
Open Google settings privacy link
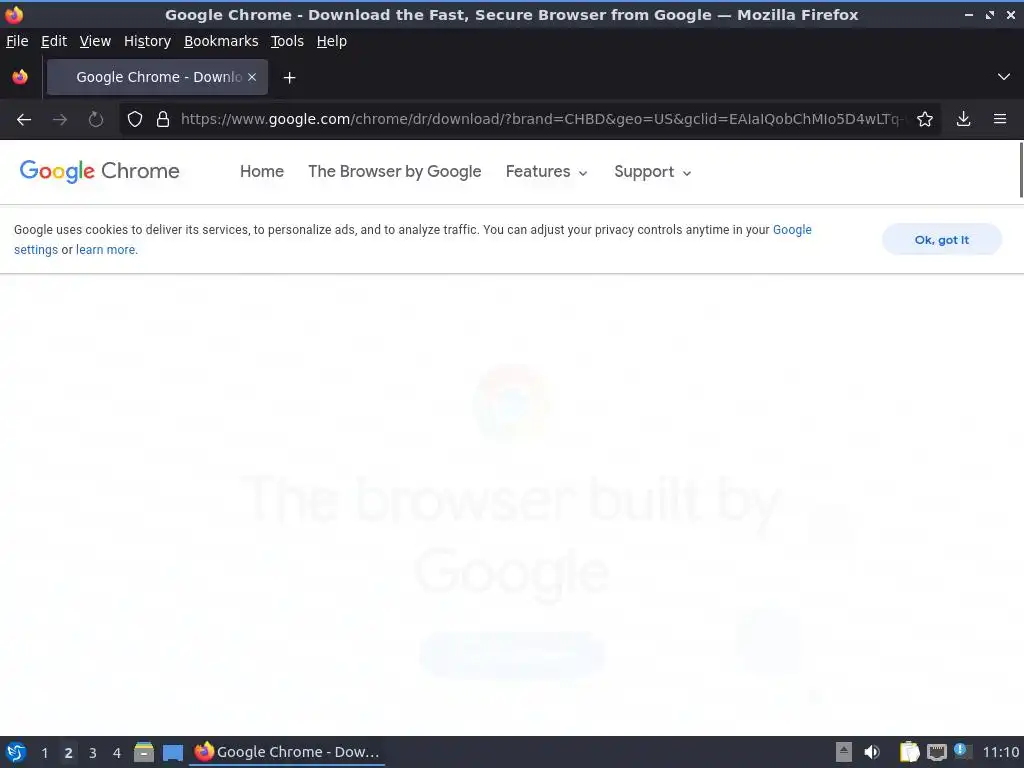pos(792,230)
